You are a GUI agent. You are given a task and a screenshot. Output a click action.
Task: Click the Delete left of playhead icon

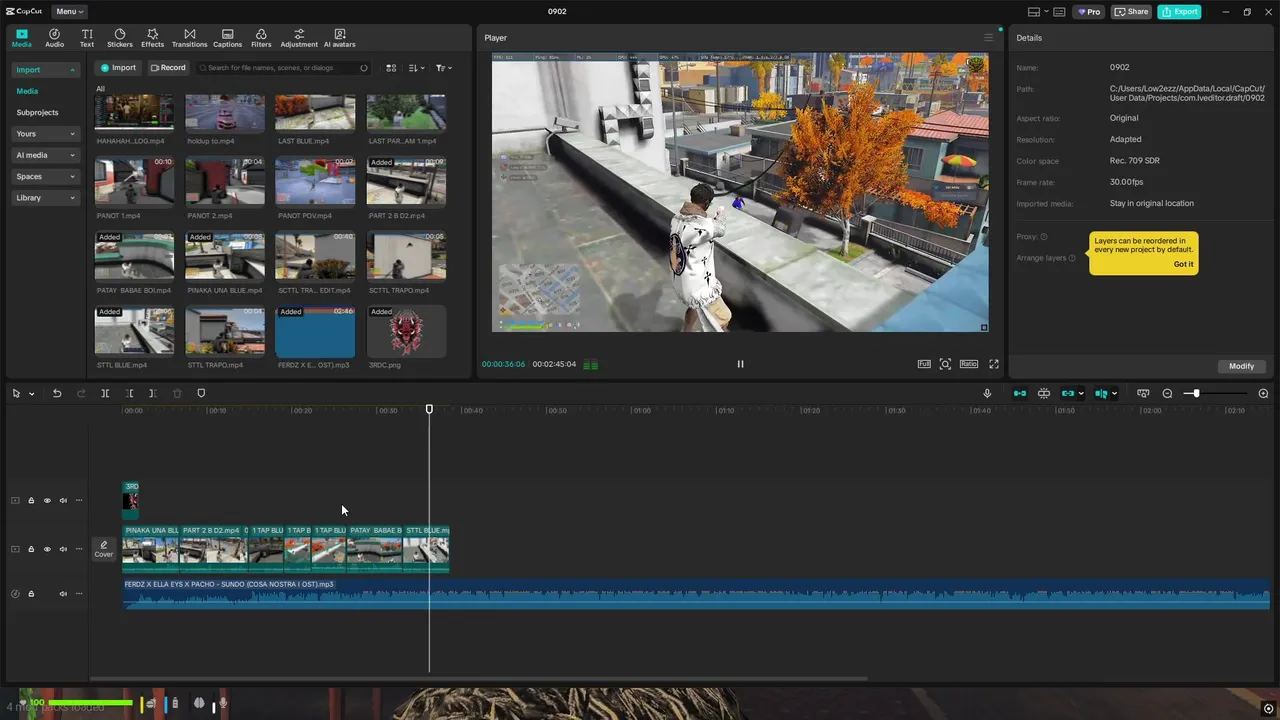[129, 394]
